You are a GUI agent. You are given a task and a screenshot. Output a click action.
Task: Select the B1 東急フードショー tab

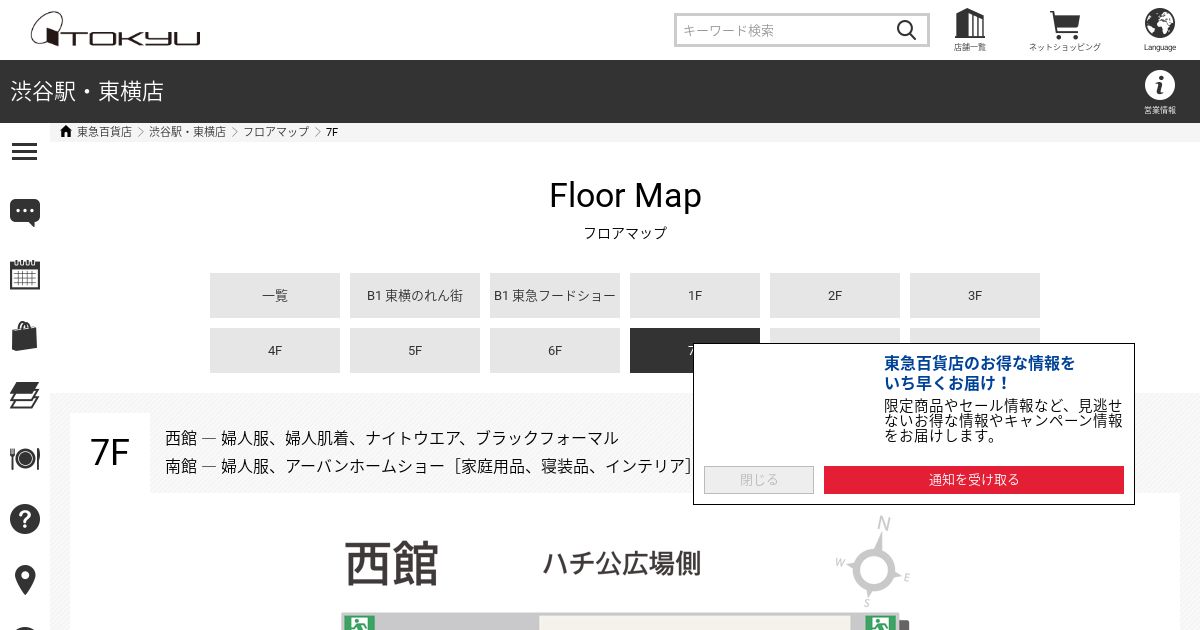click(555, 295)
